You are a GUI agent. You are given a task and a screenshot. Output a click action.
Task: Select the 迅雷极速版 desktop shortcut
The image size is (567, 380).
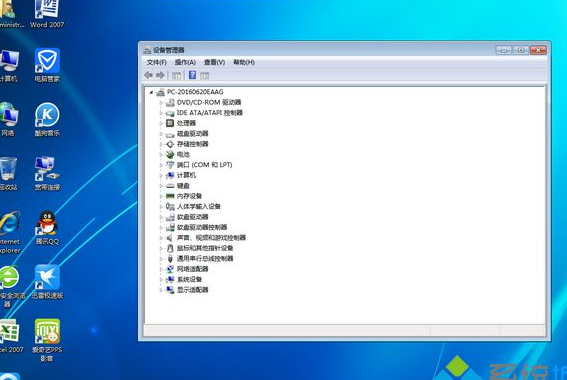pos(47,282)
